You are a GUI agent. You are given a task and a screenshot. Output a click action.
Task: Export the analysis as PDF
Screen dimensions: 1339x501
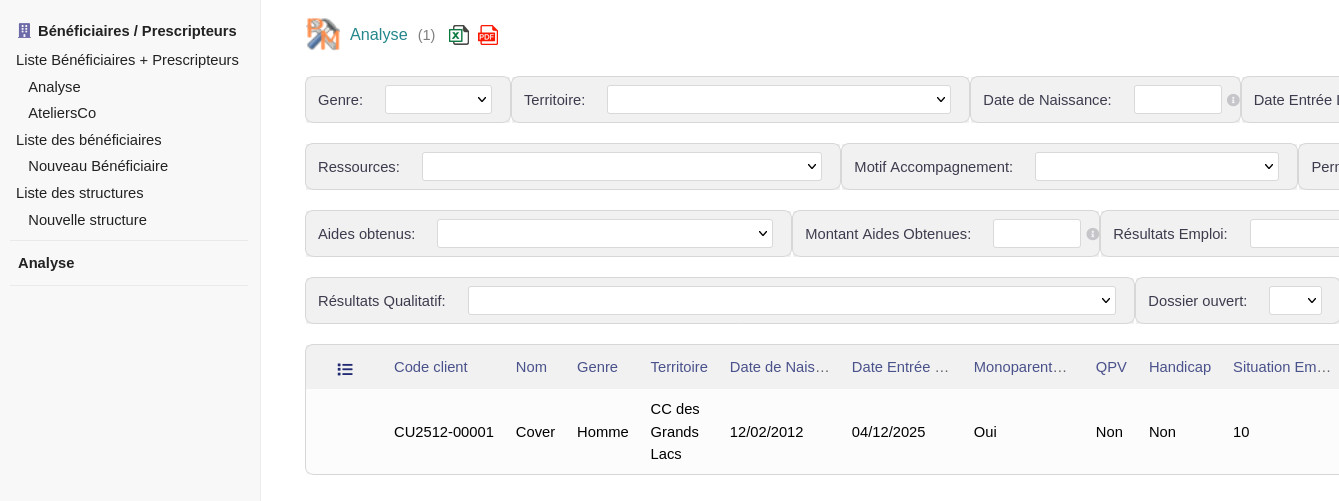coord(488,35)
